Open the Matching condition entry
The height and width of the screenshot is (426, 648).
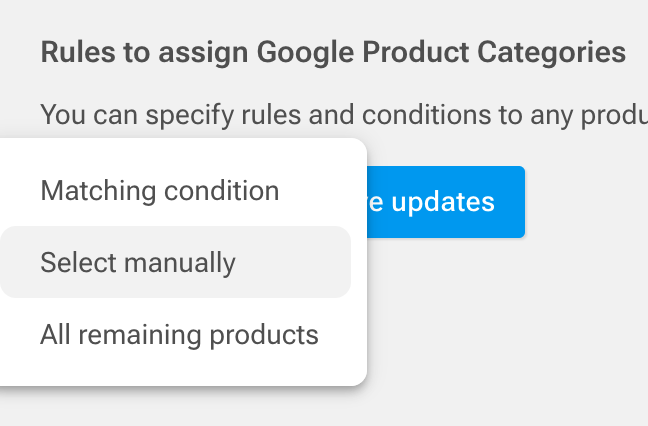tap(160, 190)
